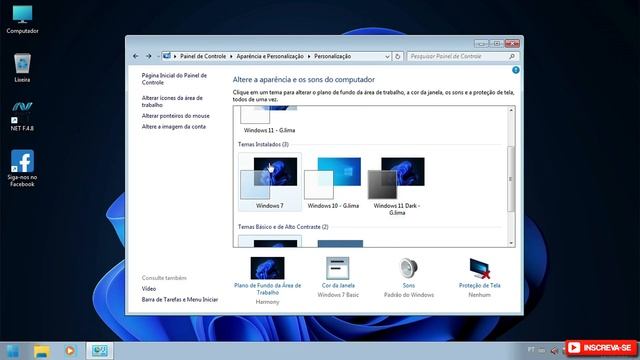Image resolution: width=640 pixels, height=360 pixels.
Task: Click the theme list scroll up arrow
Action: (x=511, y=110)
